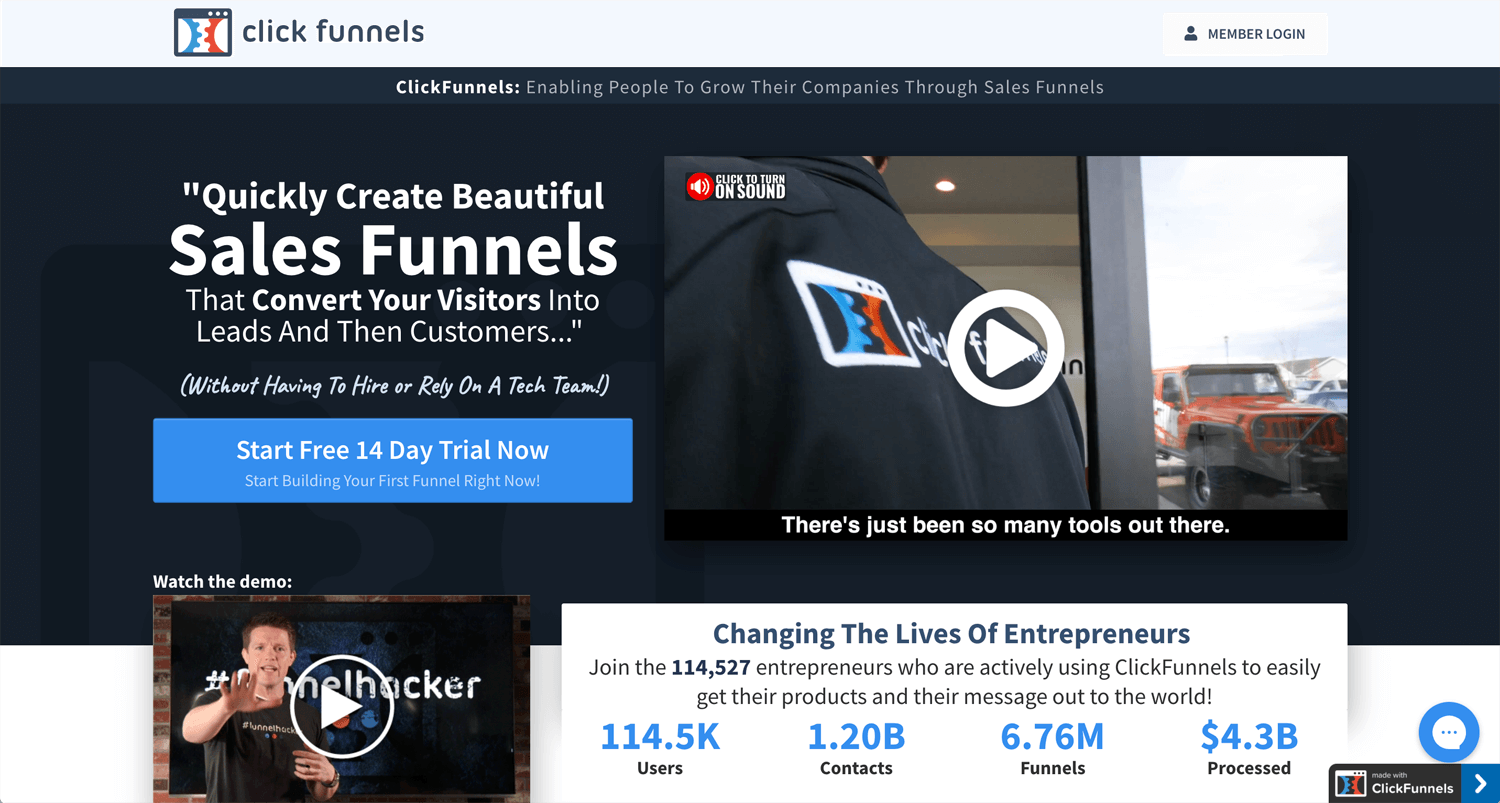This screenshot has height=803, width=1500.
Task: Click 'Changing The Lives Of Entrepreneurs' heading
Action: (951, 633)
